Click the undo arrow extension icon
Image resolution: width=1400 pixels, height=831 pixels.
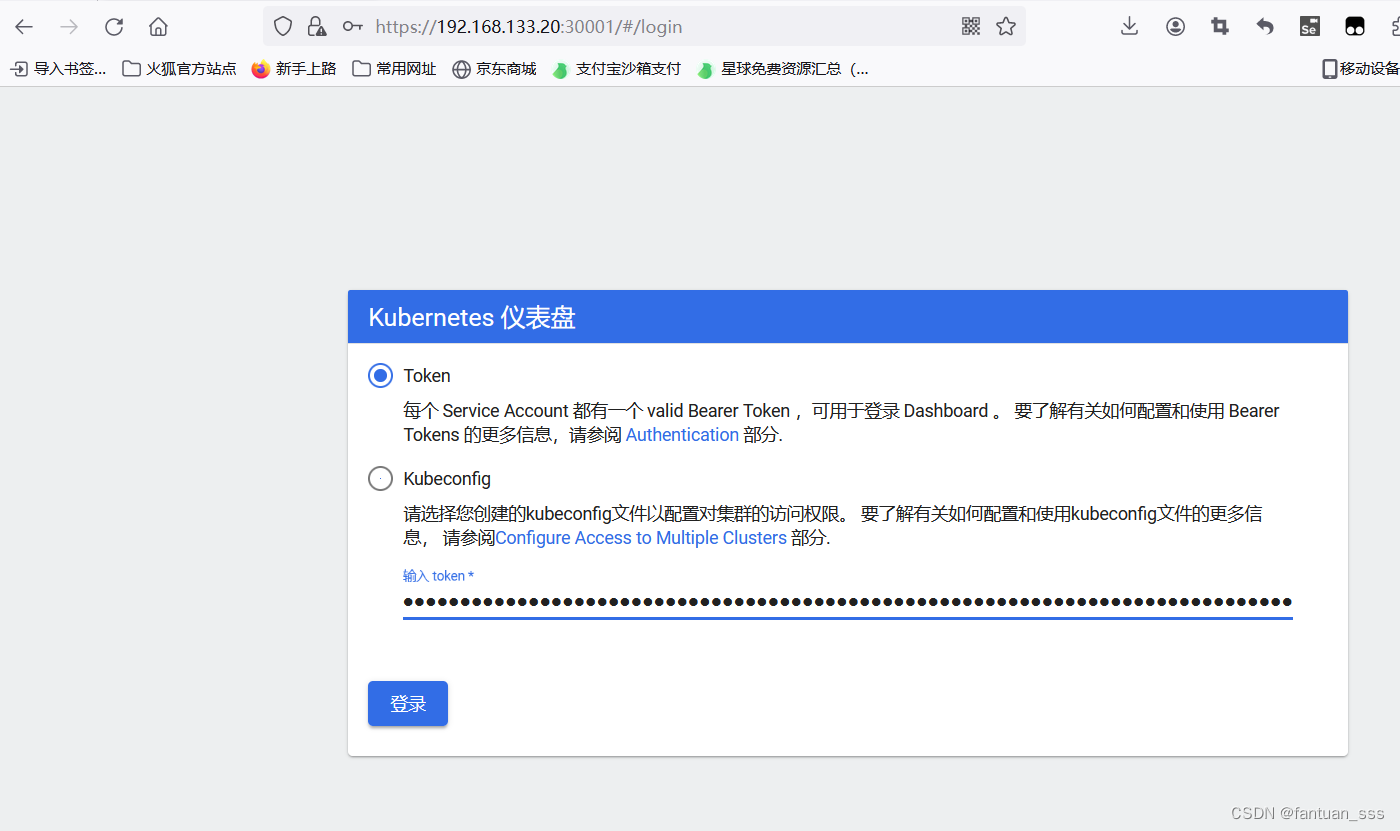[1265, 27]
